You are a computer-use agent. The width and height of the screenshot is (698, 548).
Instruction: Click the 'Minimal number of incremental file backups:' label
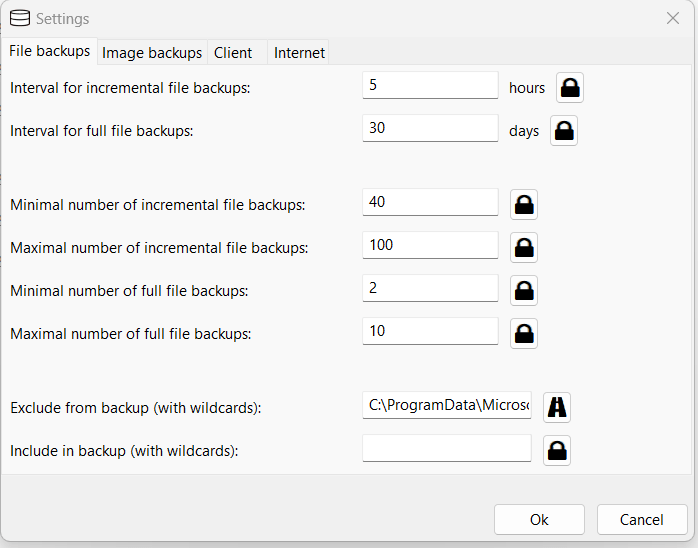(x=158, y=205)
